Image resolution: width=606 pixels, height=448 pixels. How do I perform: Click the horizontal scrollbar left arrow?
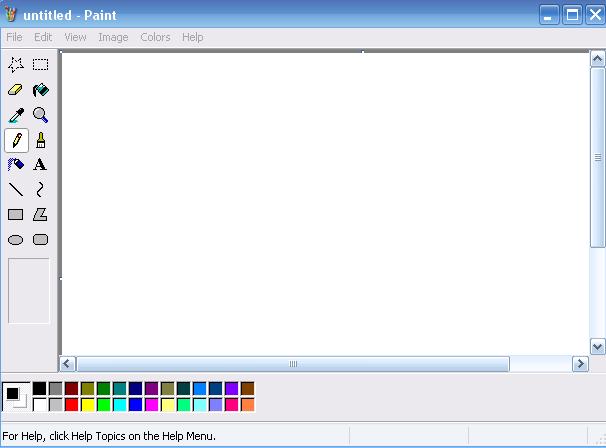[x=67, y=364]
